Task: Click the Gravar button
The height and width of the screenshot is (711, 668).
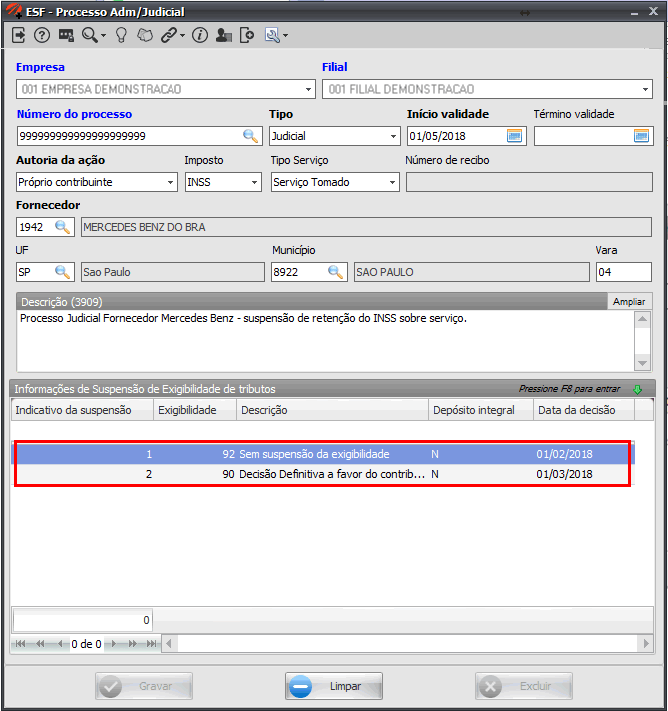Action: [x=144, y=686]
